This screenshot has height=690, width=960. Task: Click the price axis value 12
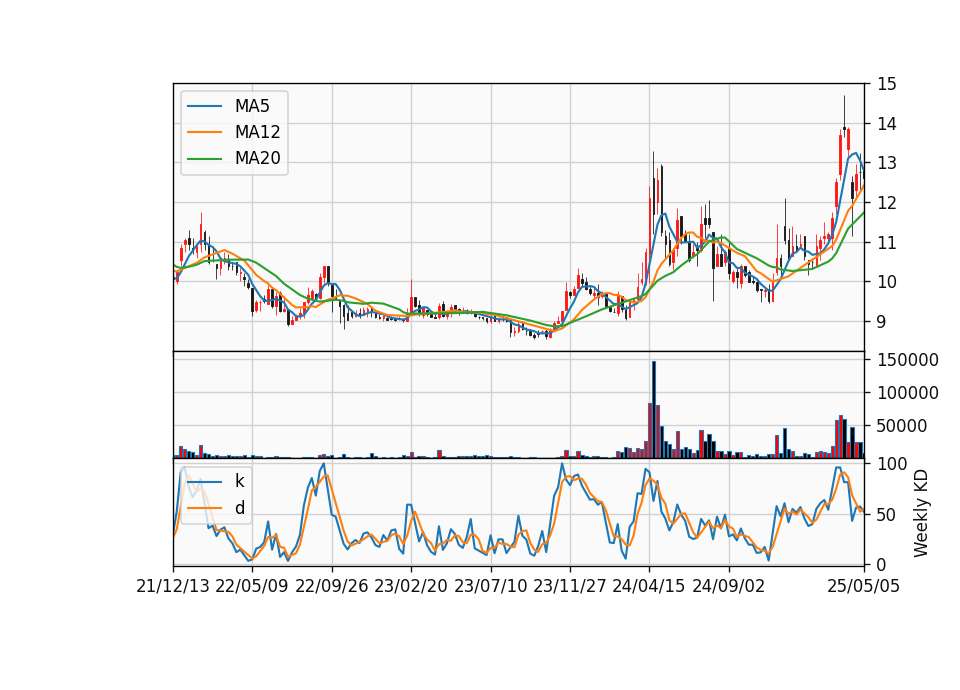[887, 203]
